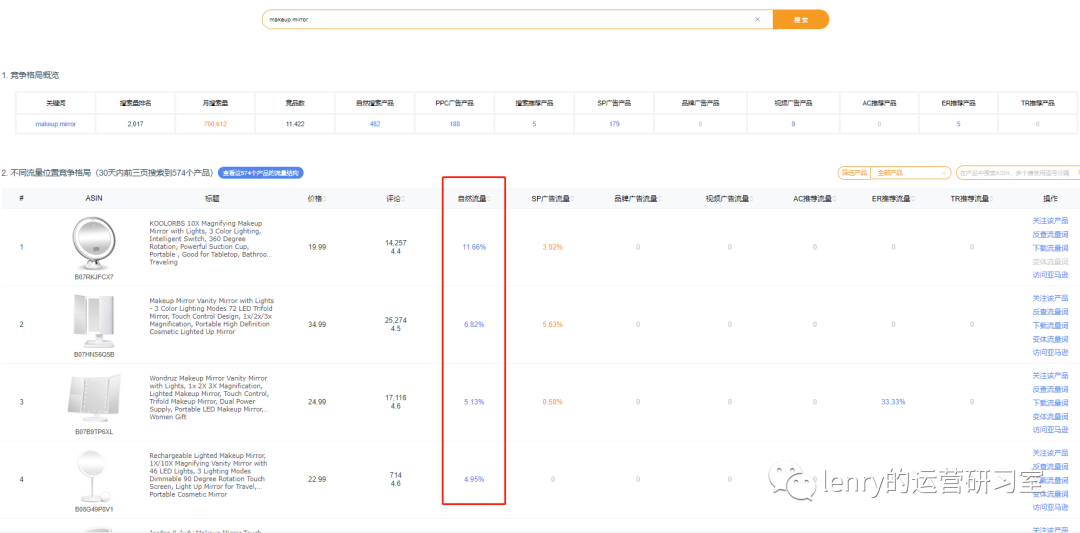Click 关注该产品 for B07HNS6Q5B row
Viewport: 1080px width, 533px height.
[1050, 298]
